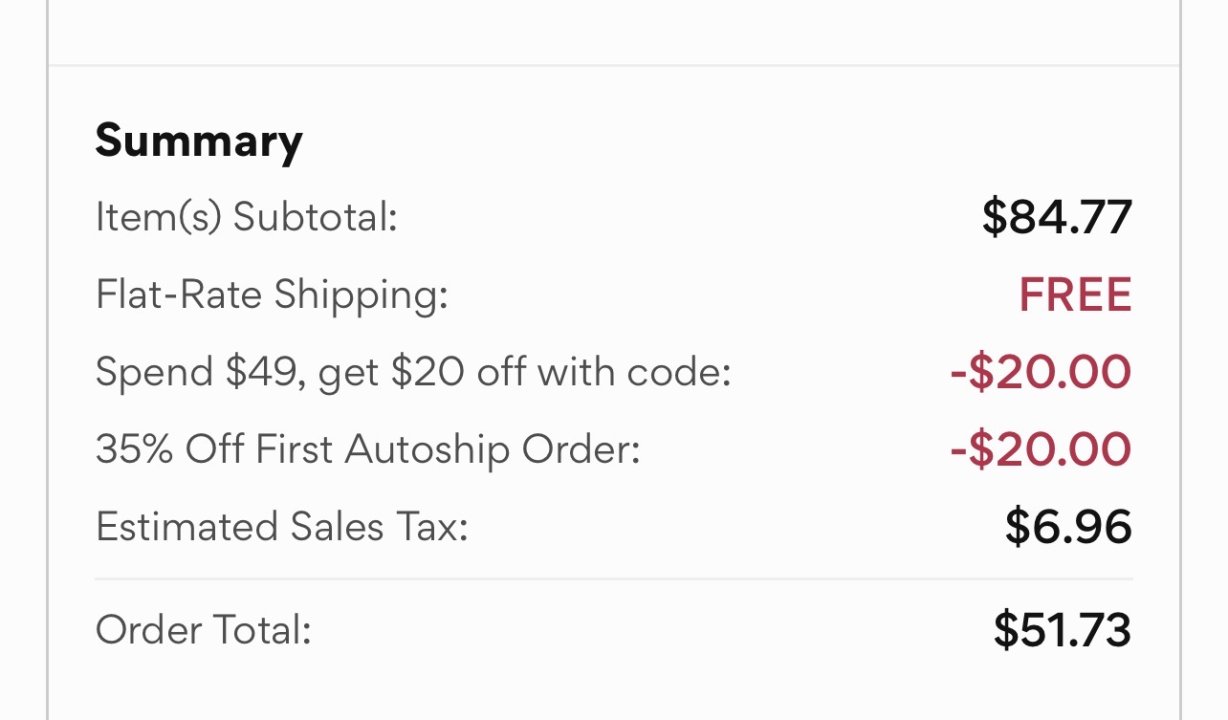Click the Flat-Rate Shipping label
This screenshot has height=720, width=1228.
[271, 295]
